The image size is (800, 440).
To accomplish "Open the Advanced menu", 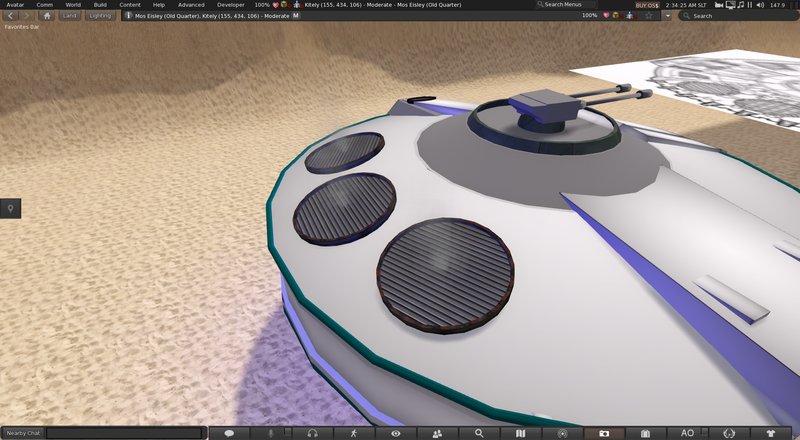I will 191,5.
